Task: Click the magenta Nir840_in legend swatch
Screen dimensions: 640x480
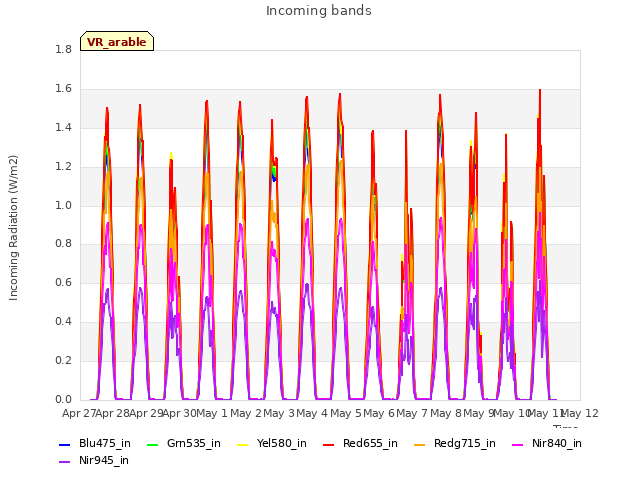Action: point(518,444)
